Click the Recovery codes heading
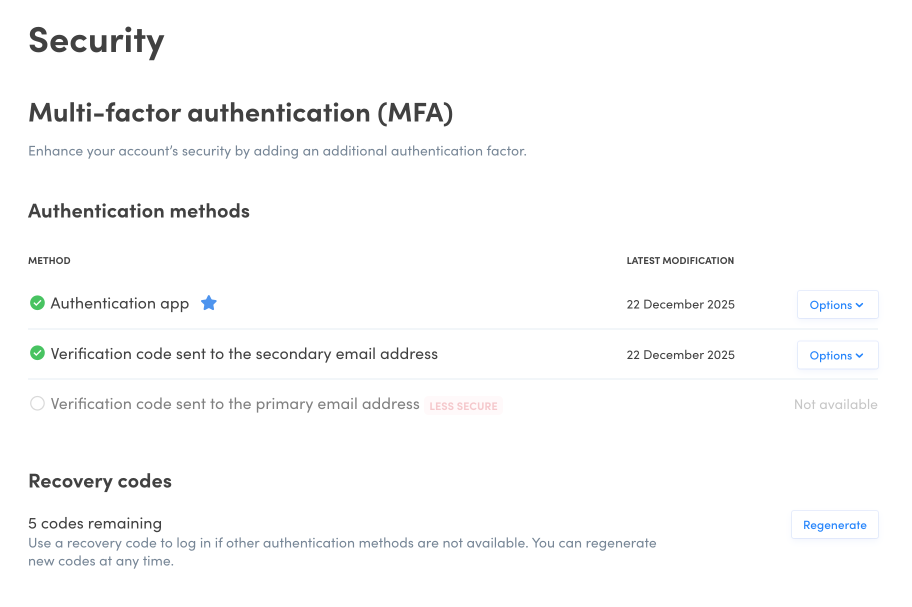Screen dimensions: 912x607 click(100, 481)
